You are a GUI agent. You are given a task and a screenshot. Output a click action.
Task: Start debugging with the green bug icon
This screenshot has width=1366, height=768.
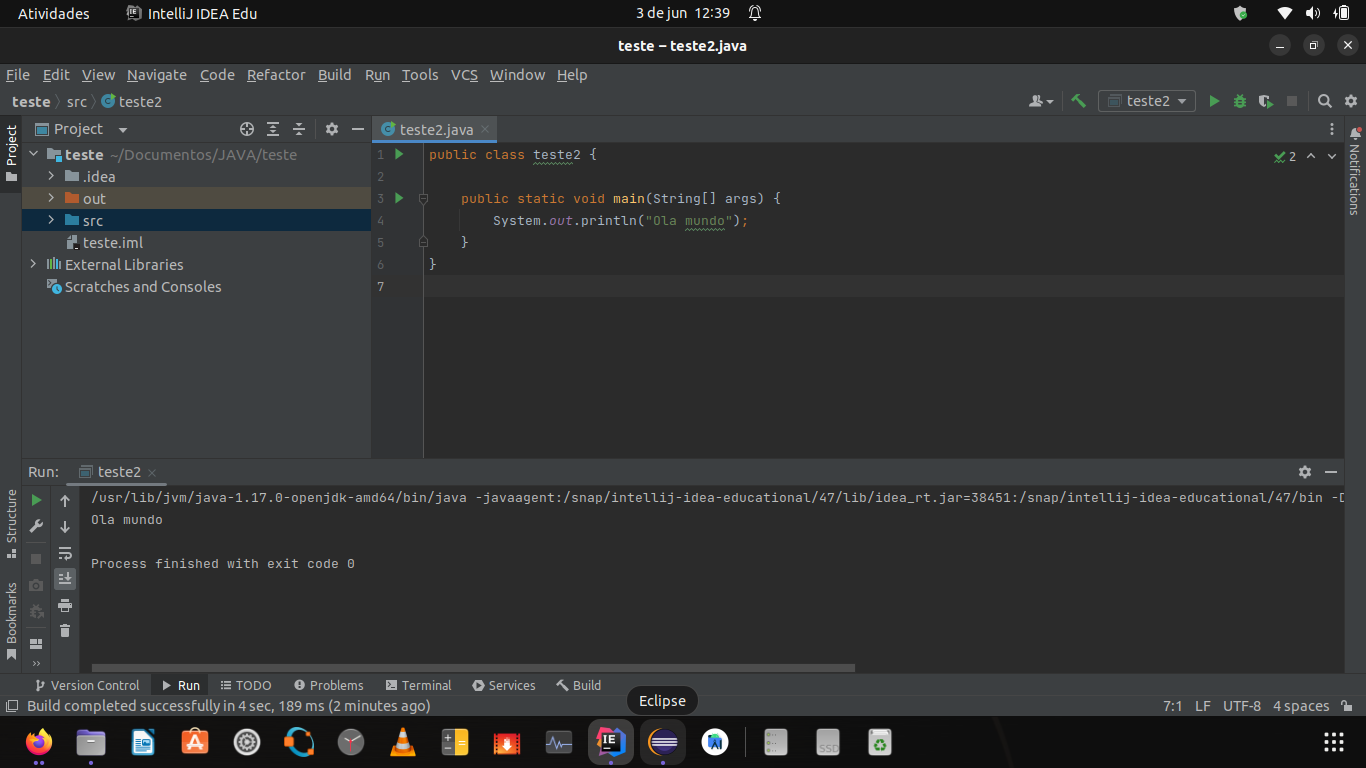1240,101
